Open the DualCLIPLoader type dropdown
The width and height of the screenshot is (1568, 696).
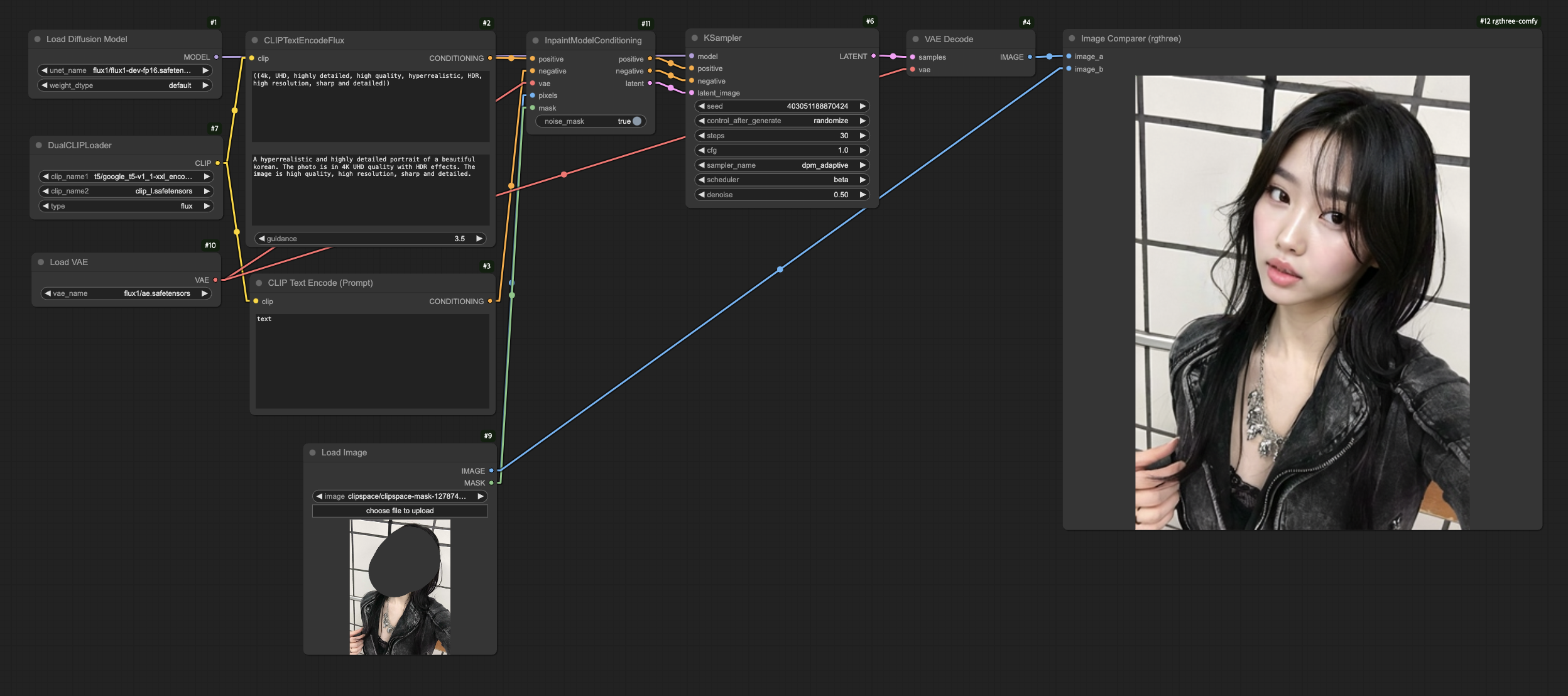point(126,206)
